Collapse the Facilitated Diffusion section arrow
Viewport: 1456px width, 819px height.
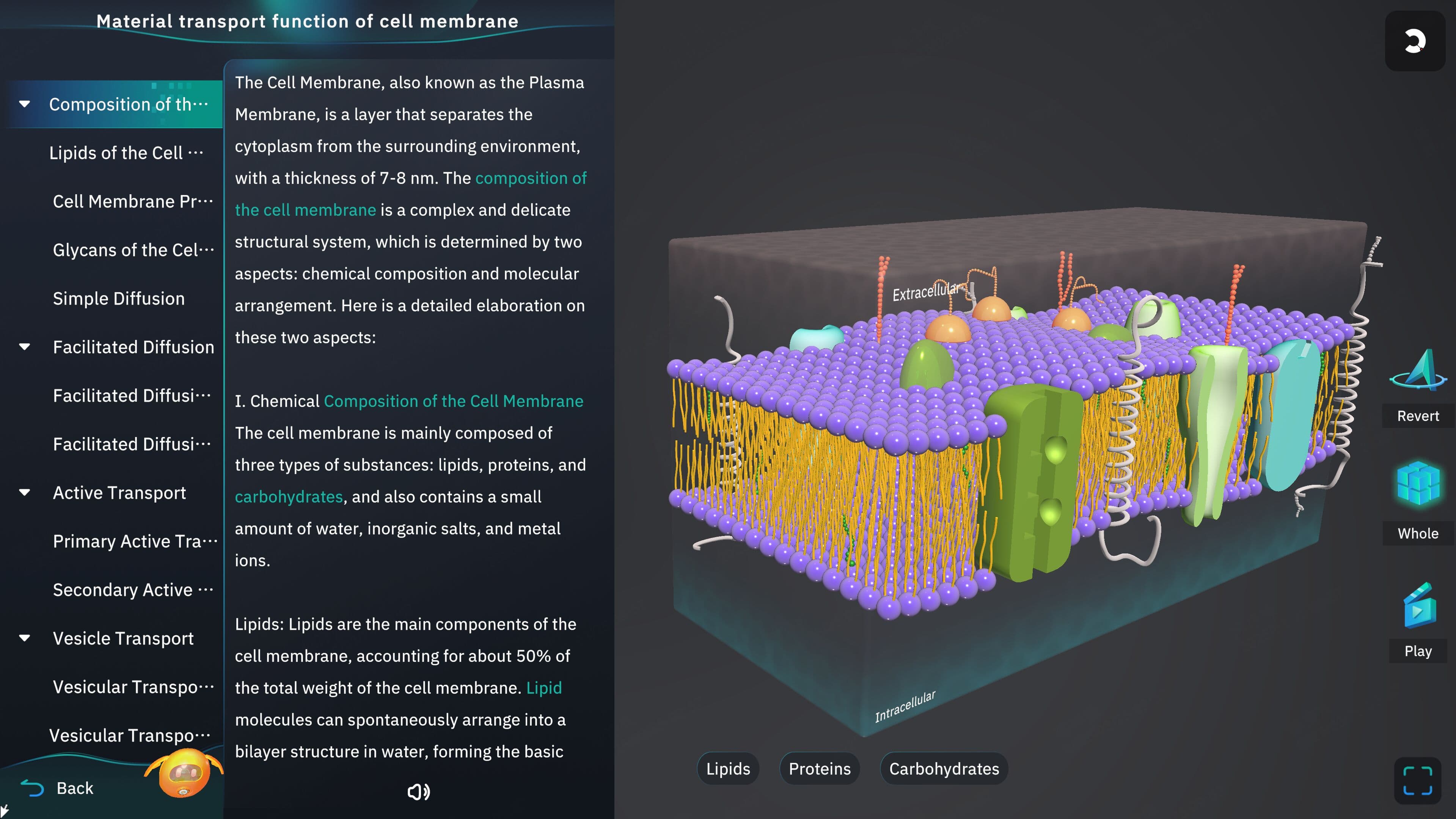click(x=24, y=347)
